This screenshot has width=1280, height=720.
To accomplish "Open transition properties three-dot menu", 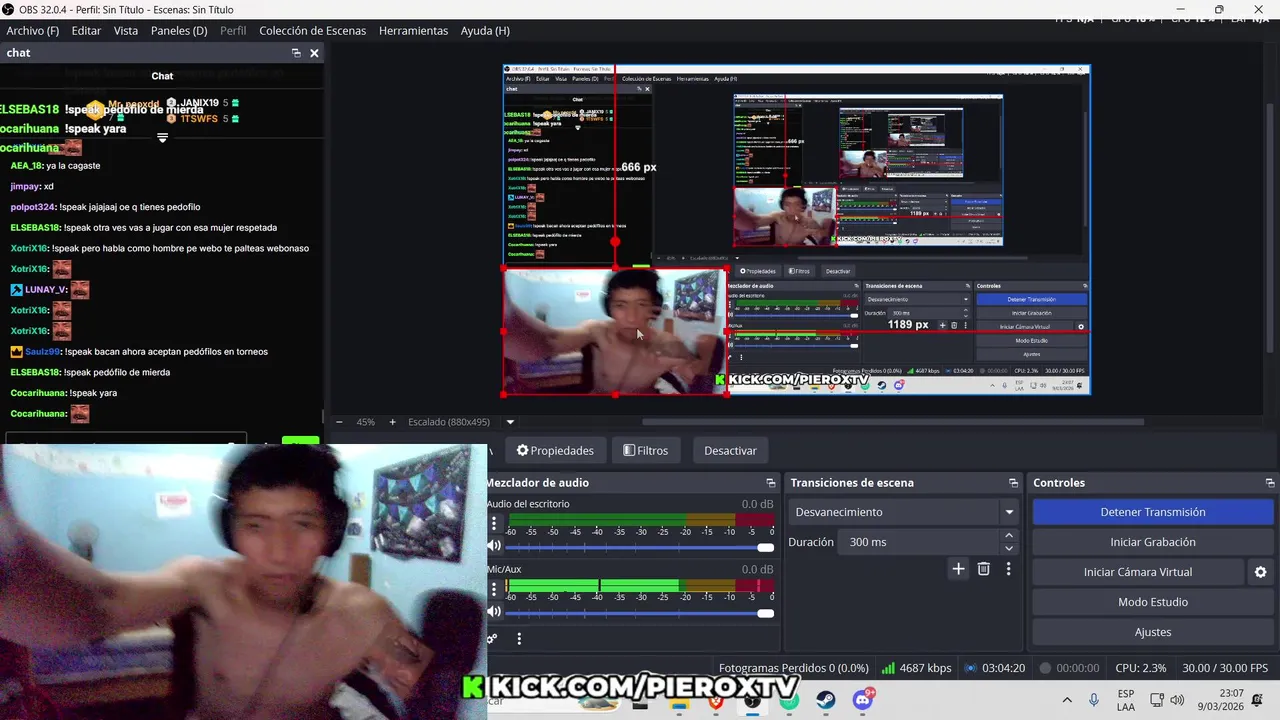I will 1008,569.
